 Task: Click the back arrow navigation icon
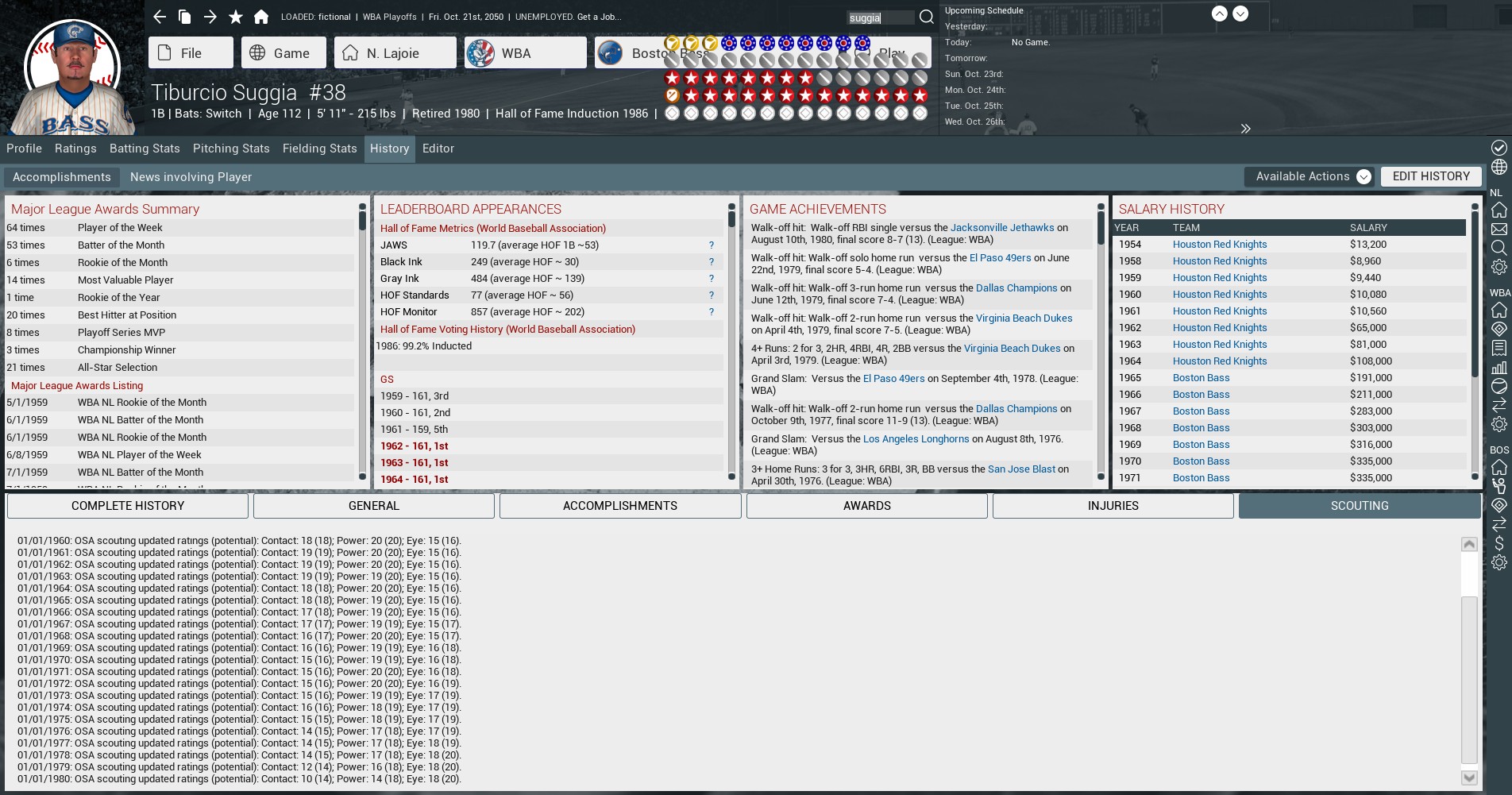tap(160, 17)
